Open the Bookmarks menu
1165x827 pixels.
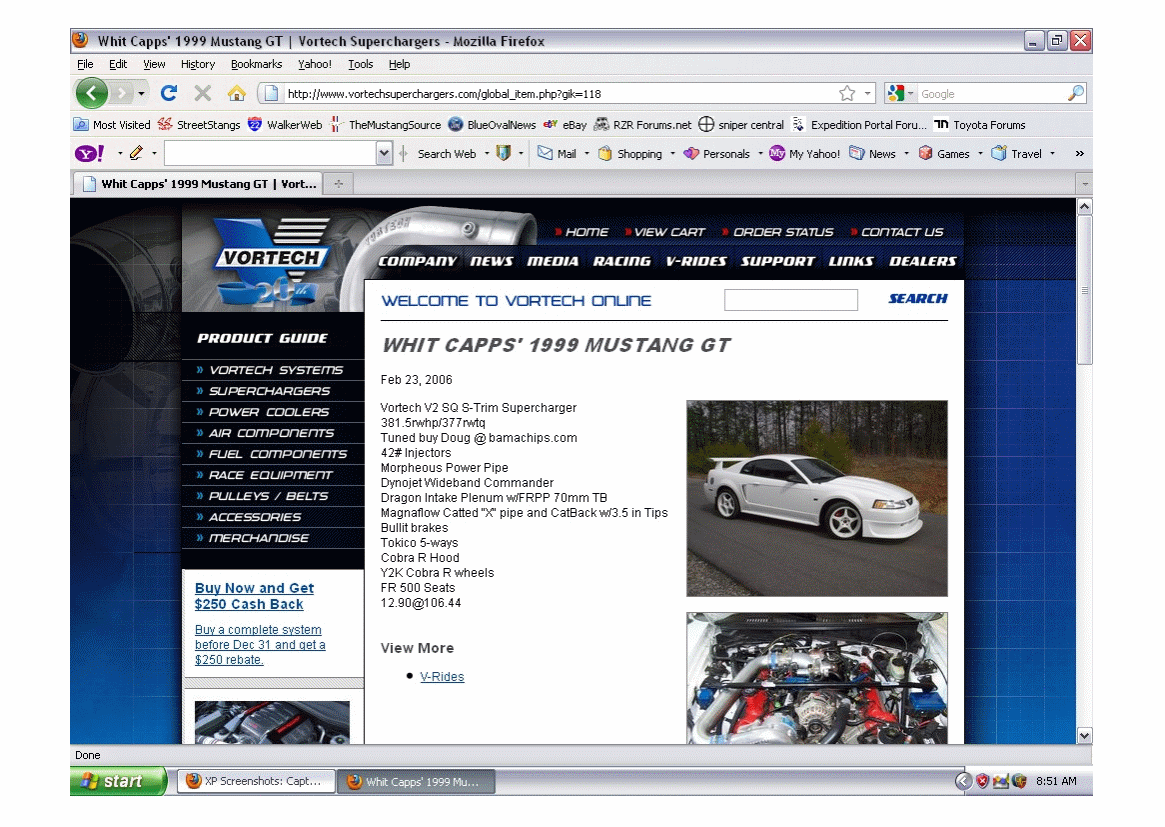click(x=256, y=64)
